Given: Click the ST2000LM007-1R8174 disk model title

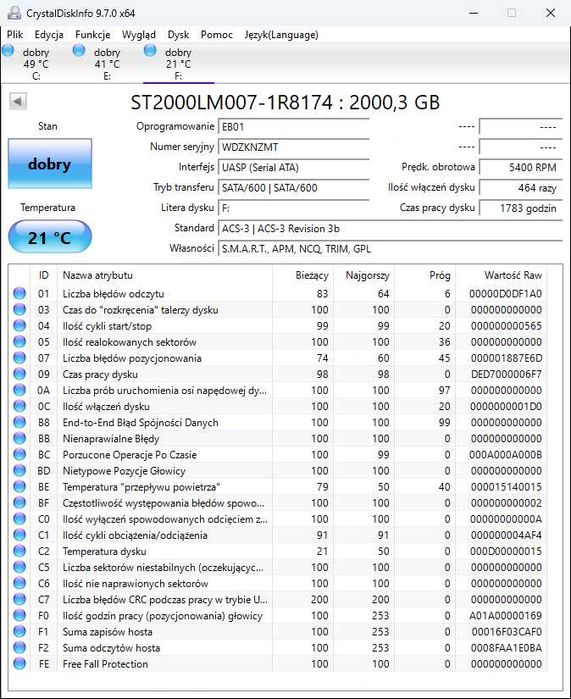Looking at the screenshot, I should click(x=285, y=103).
